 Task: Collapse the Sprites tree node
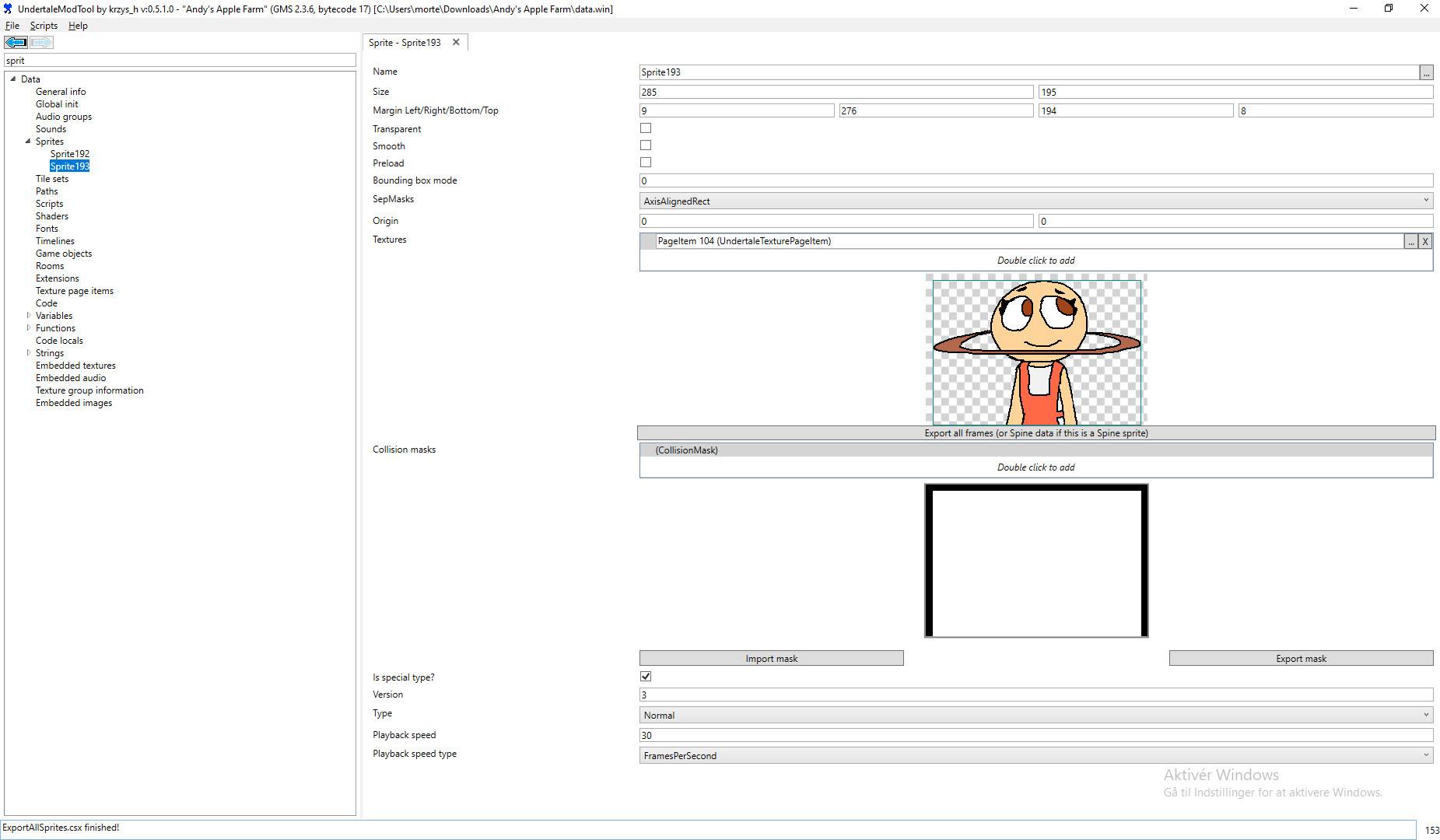28,142
